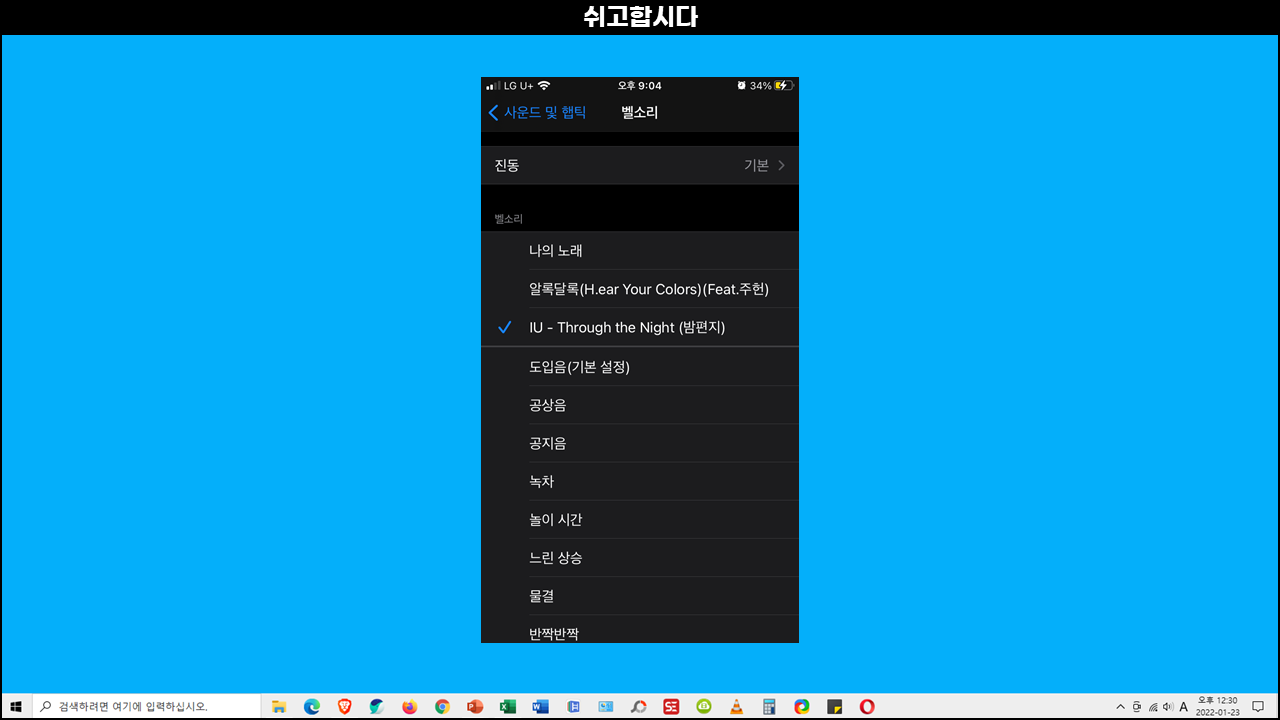The image size is (1280, 720).
Task: Open the Windows Start menu
Action: point(16,707)
